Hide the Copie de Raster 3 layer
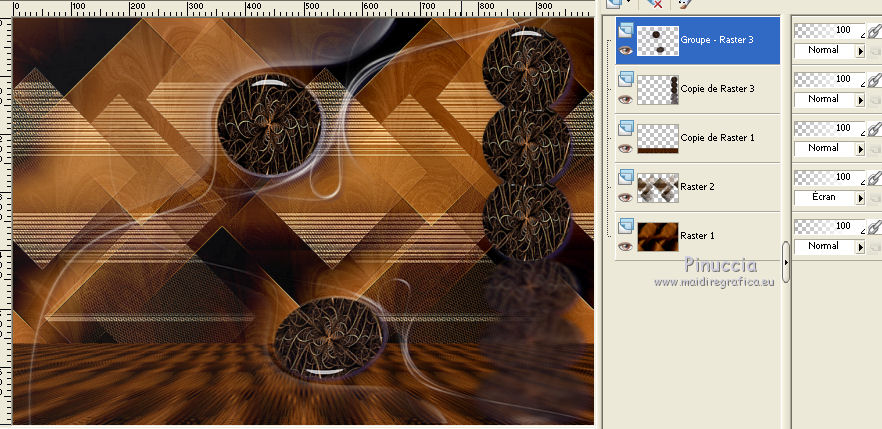The image size is (882, 429). click(x=626, y=100)
